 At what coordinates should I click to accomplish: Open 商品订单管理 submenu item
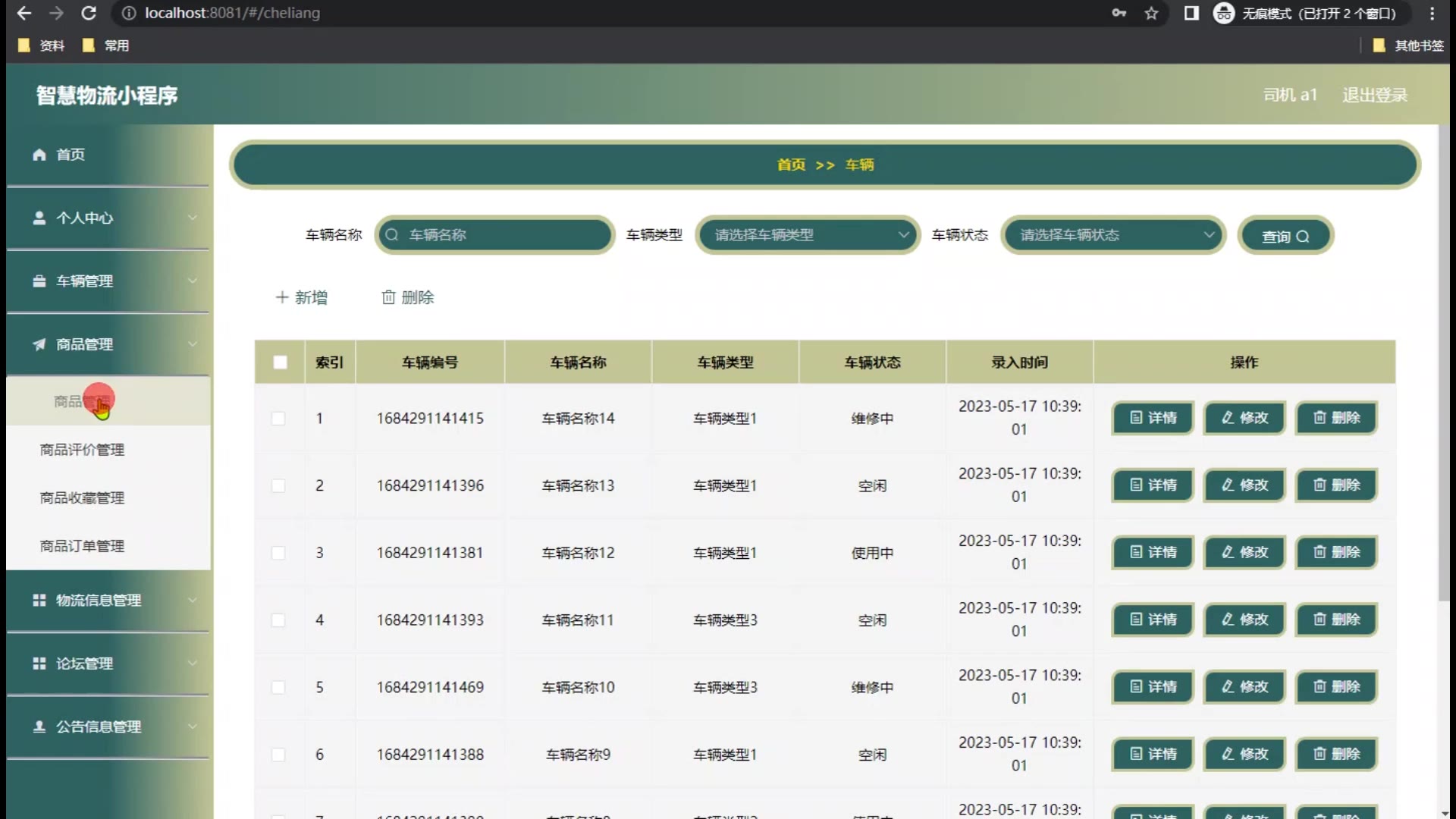pyautogui.click(x=82, y=546)
